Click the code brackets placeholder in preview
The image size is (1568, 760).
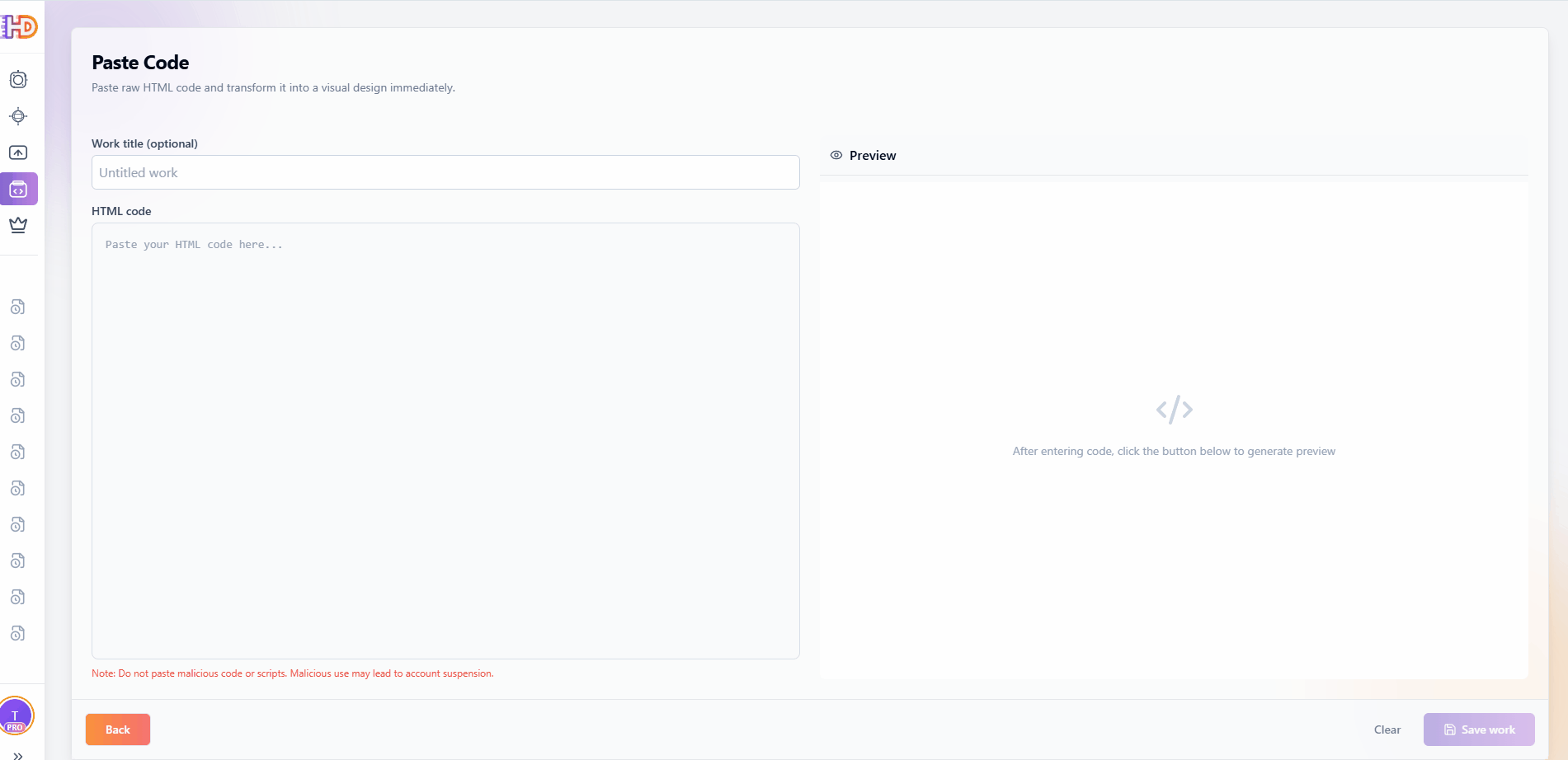(x=1174, y=410)
